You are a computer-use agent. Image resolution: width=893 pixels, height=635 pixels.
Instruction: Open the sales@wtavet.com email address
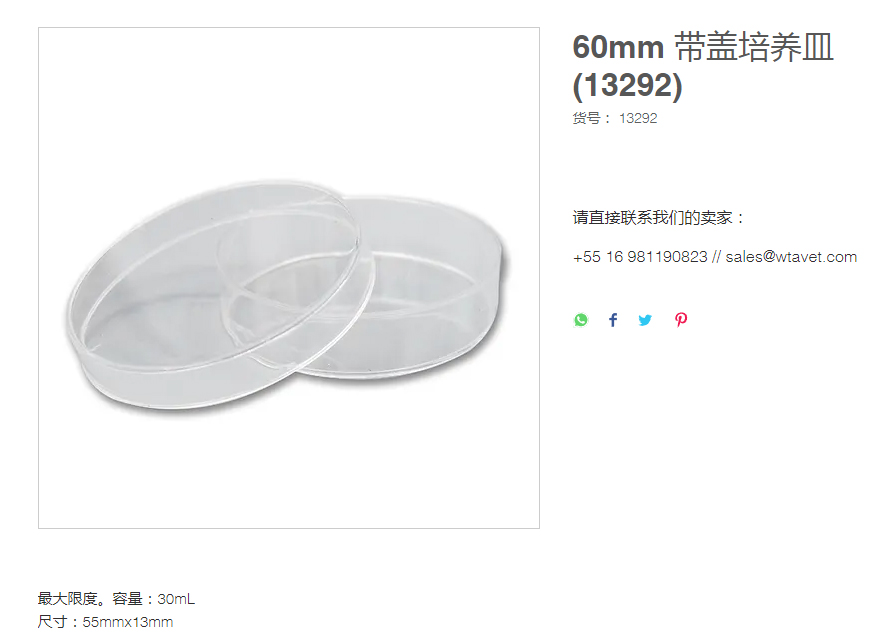pos(791,257)
